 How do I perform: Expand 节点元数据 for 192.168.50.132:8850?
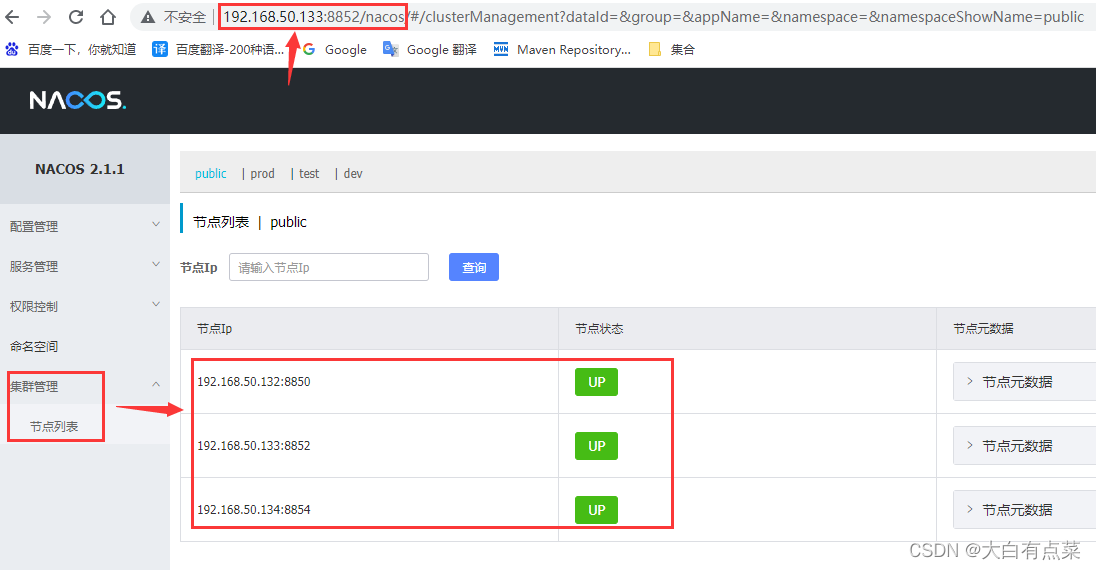point(1024,382)
